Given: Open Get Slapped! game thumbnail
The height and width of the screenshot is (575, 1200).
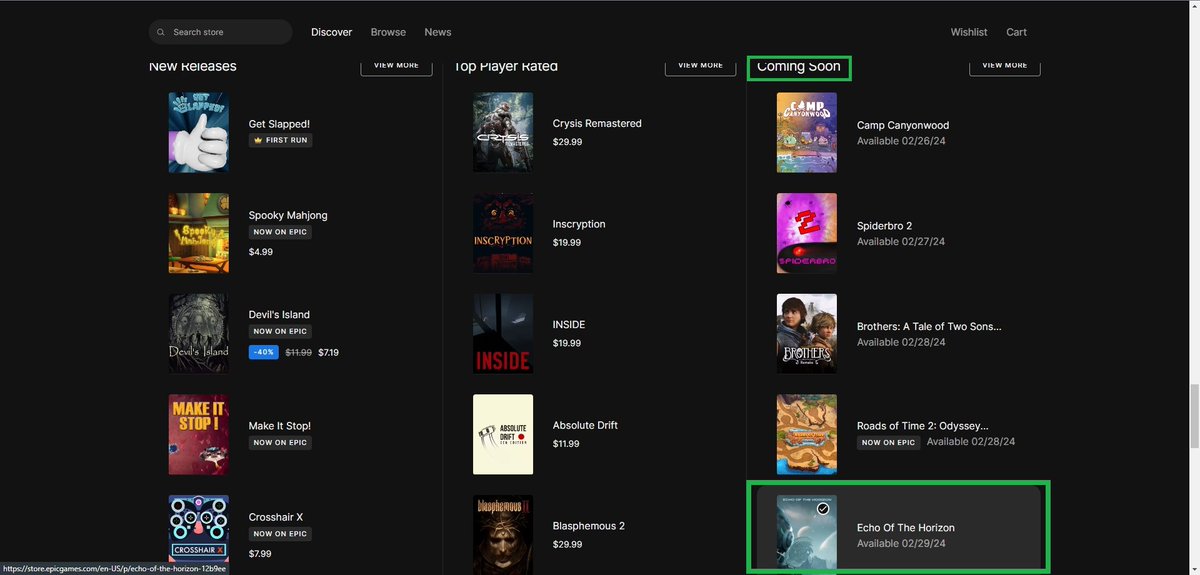Looking at the screenshot, I should point(199,132).
